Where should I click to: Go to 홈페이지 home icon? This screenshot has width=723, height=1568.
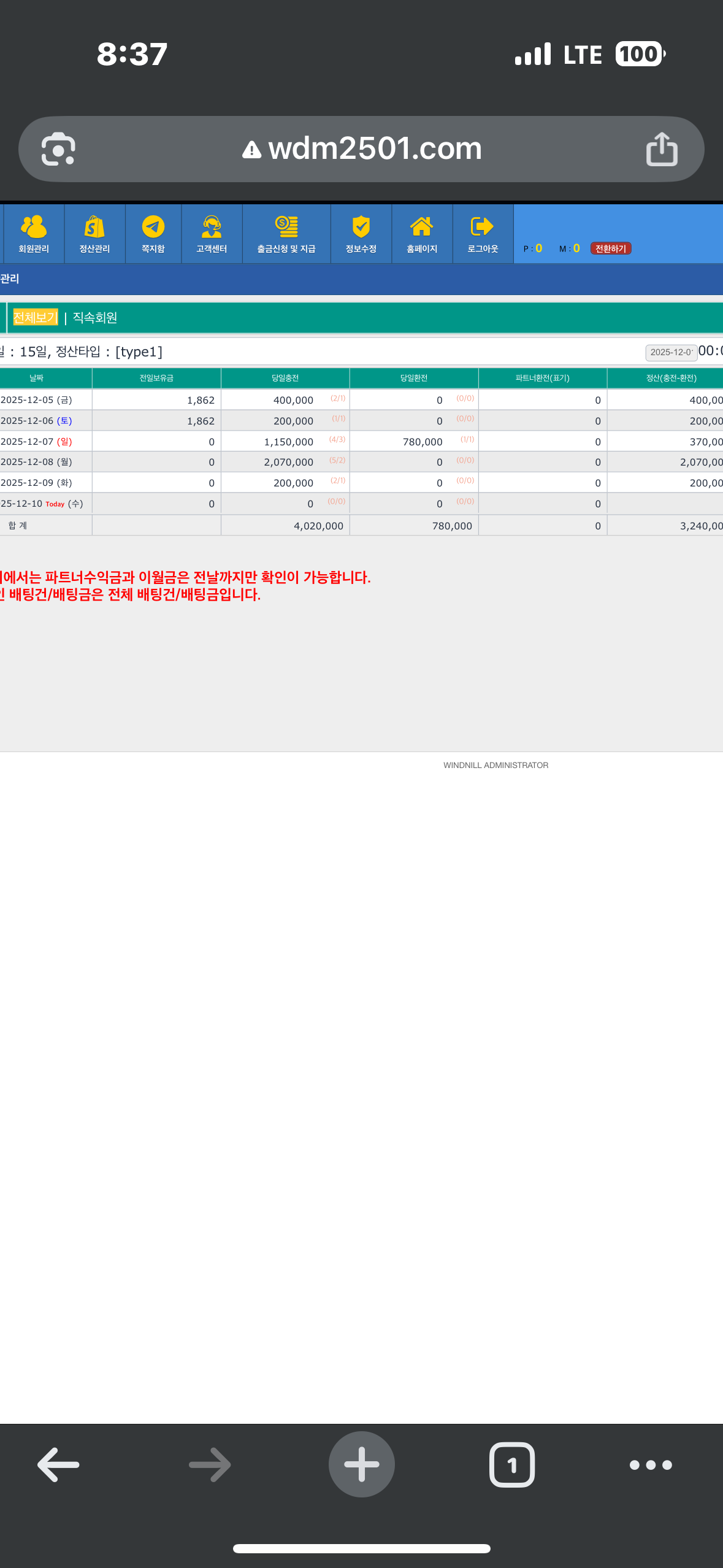[x=422, y=234]
